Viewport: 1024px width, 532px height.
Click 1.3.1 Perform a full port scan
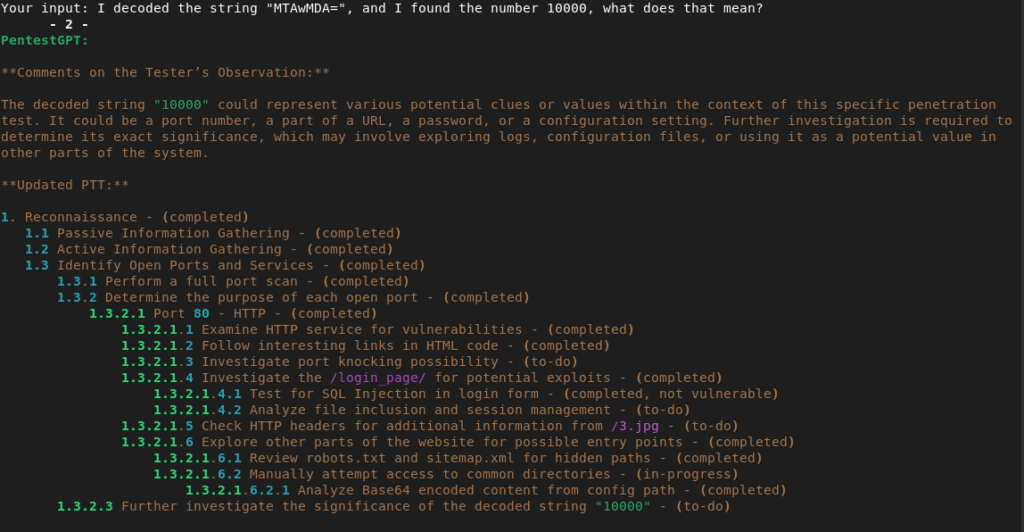point(233,281)
